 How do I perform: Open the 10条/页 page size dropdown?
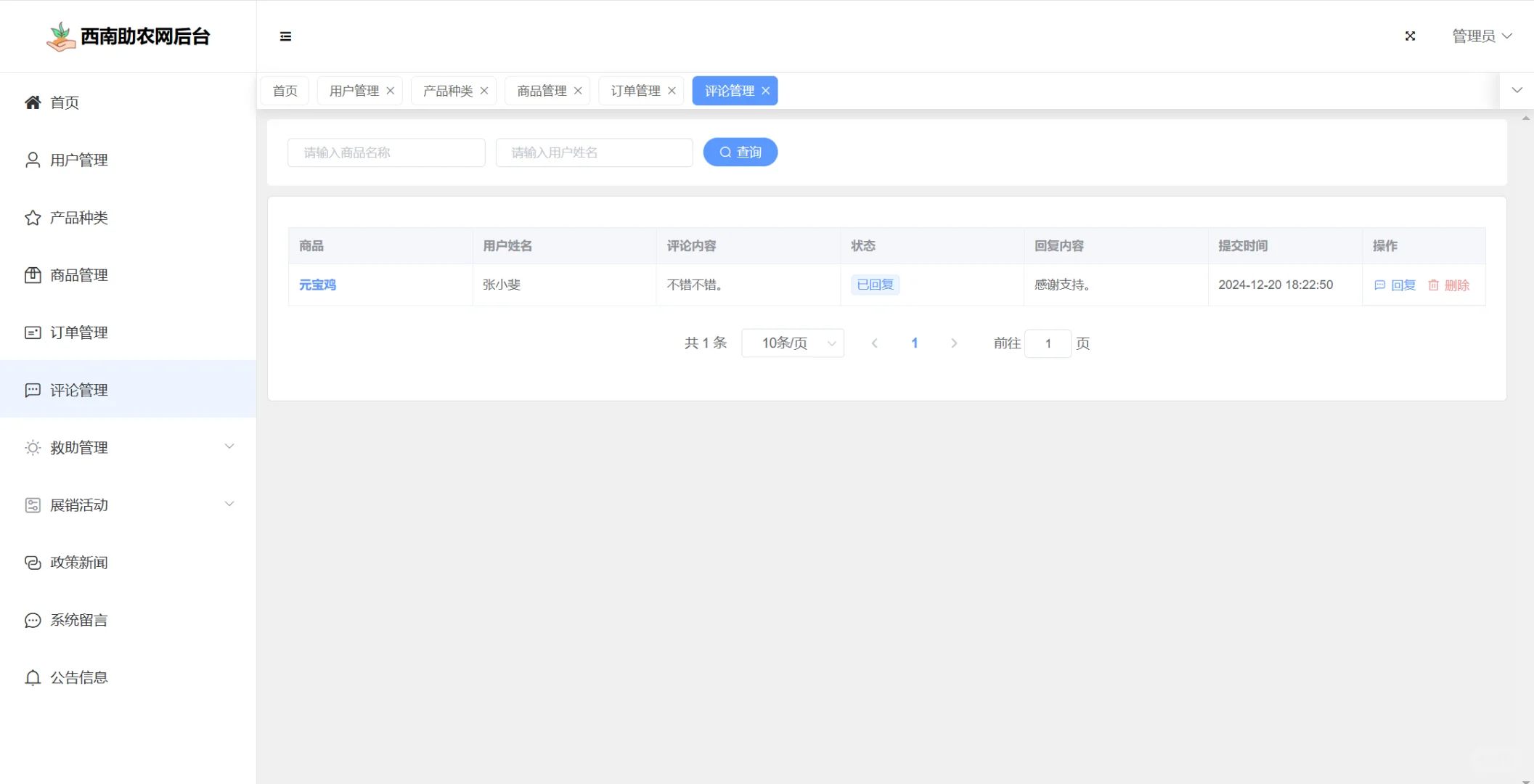(x=792, y=343)
